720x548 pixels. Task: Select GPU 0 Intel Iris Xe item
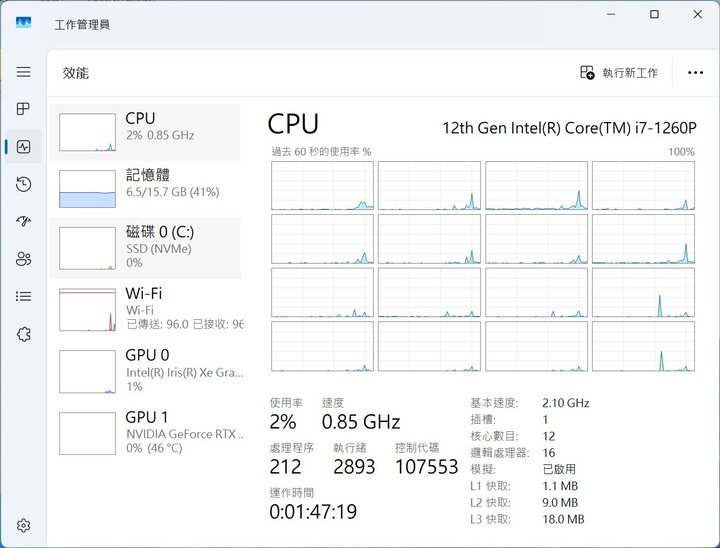[x=146, y=369]
